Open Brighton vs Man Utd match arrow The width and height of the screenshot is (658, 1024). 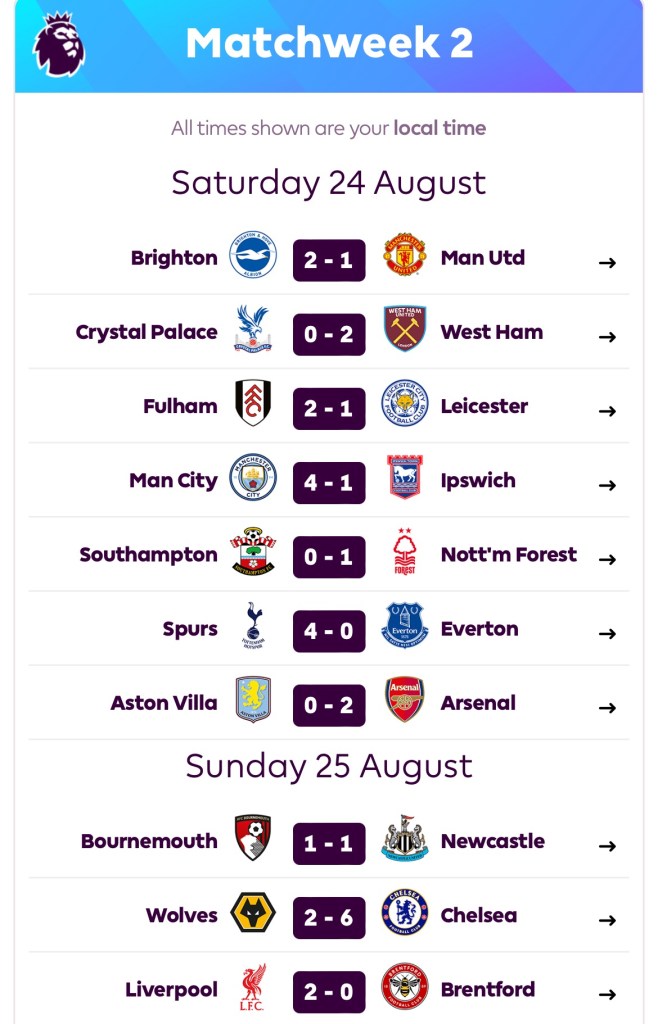pyautogui.click(x=607, y=262)
